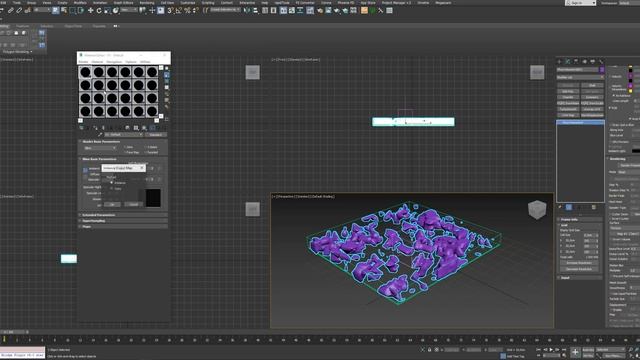Open the selection filter dropdown
The width and height of the screenshot is (640, 360).
(x=42, y=10)
